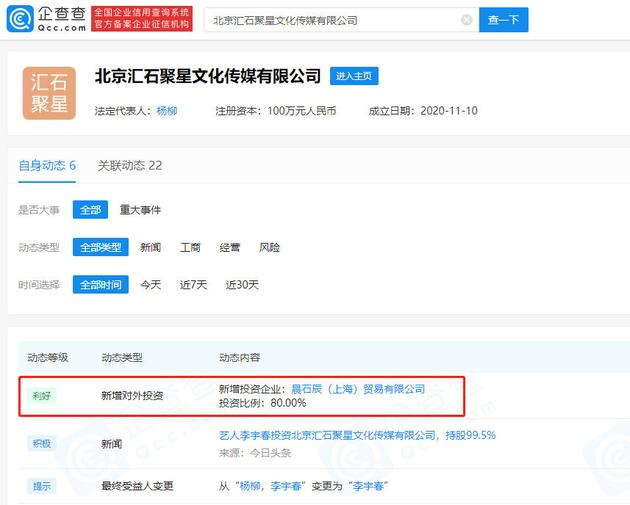Focus the company name search field
Screen dimensions: 630x505
click(342, 20)
